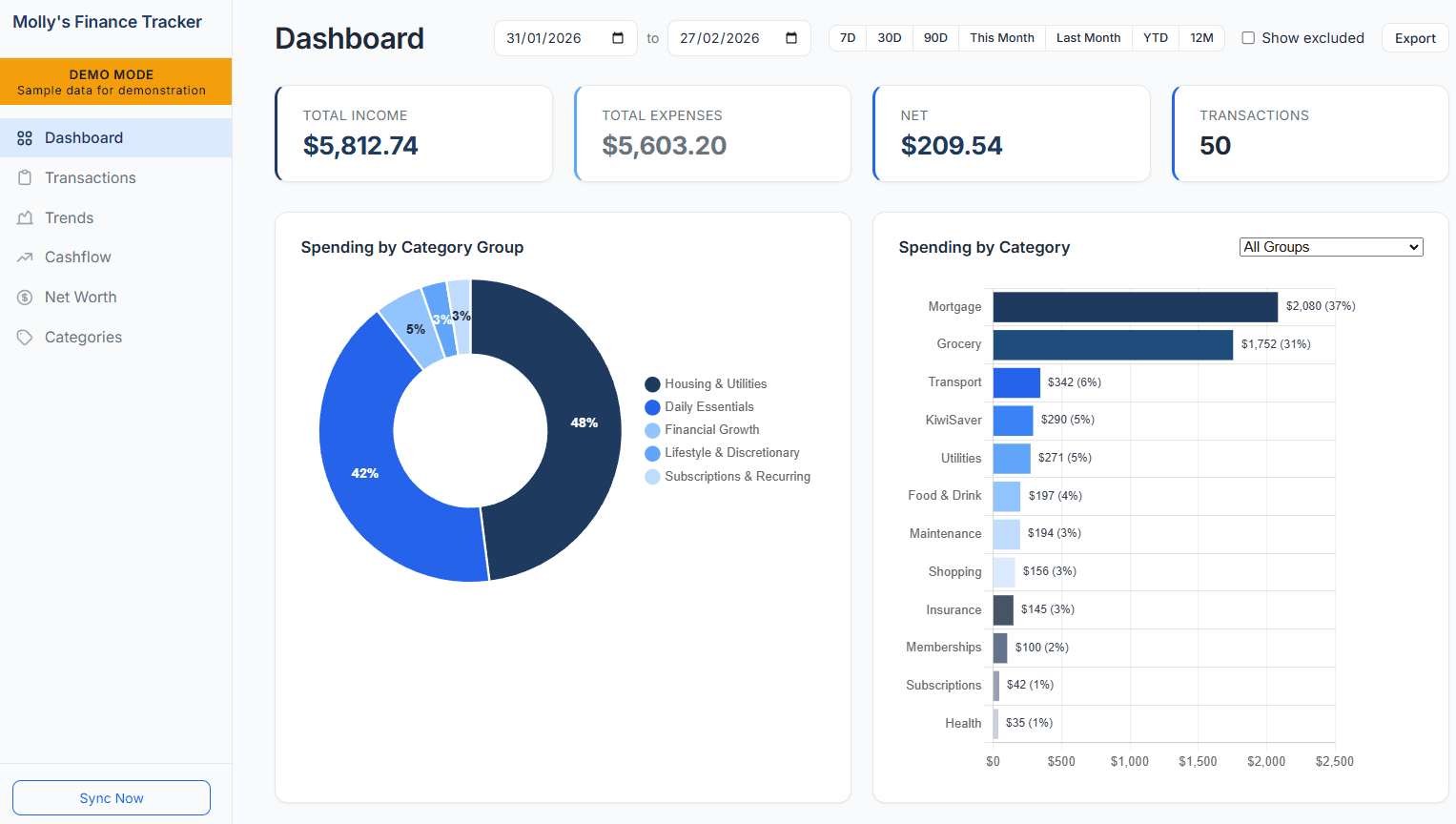Select the Dashboard grid icon in sidebar
This screenshot has height=824, width=1456.
[x=24, y=137]
